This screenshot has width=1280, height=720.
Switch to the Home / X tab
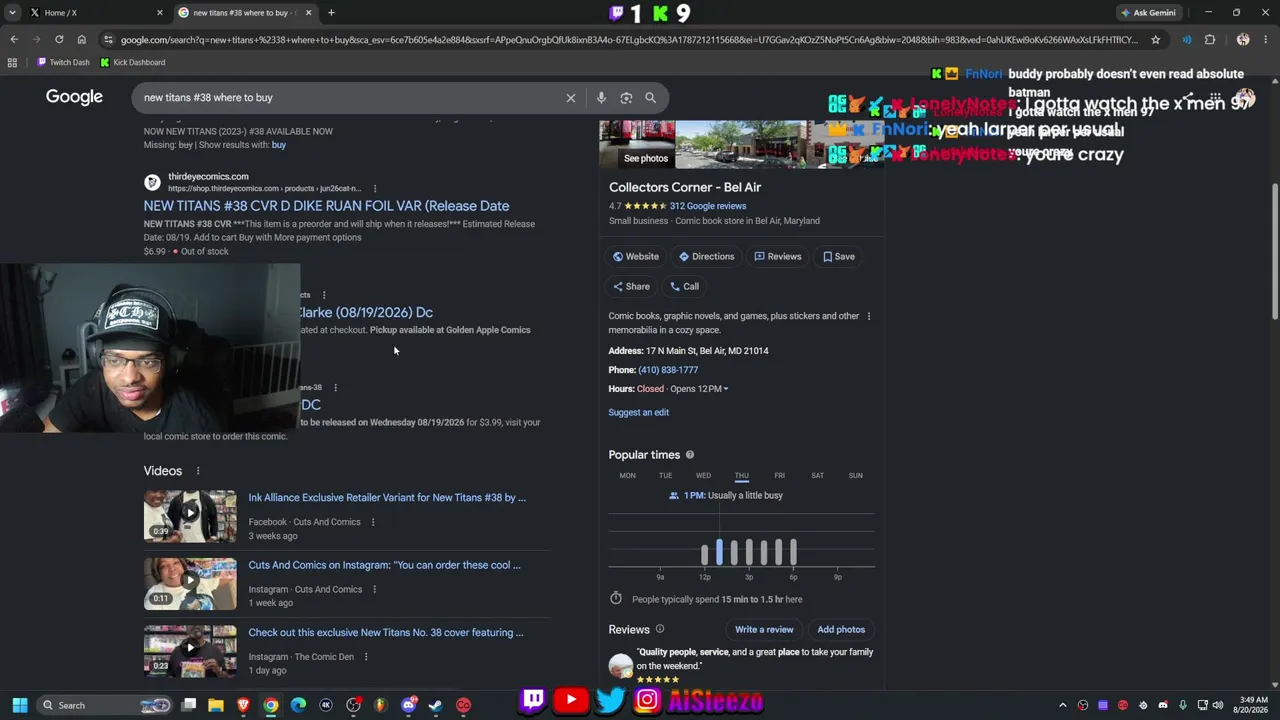point(95,13)
